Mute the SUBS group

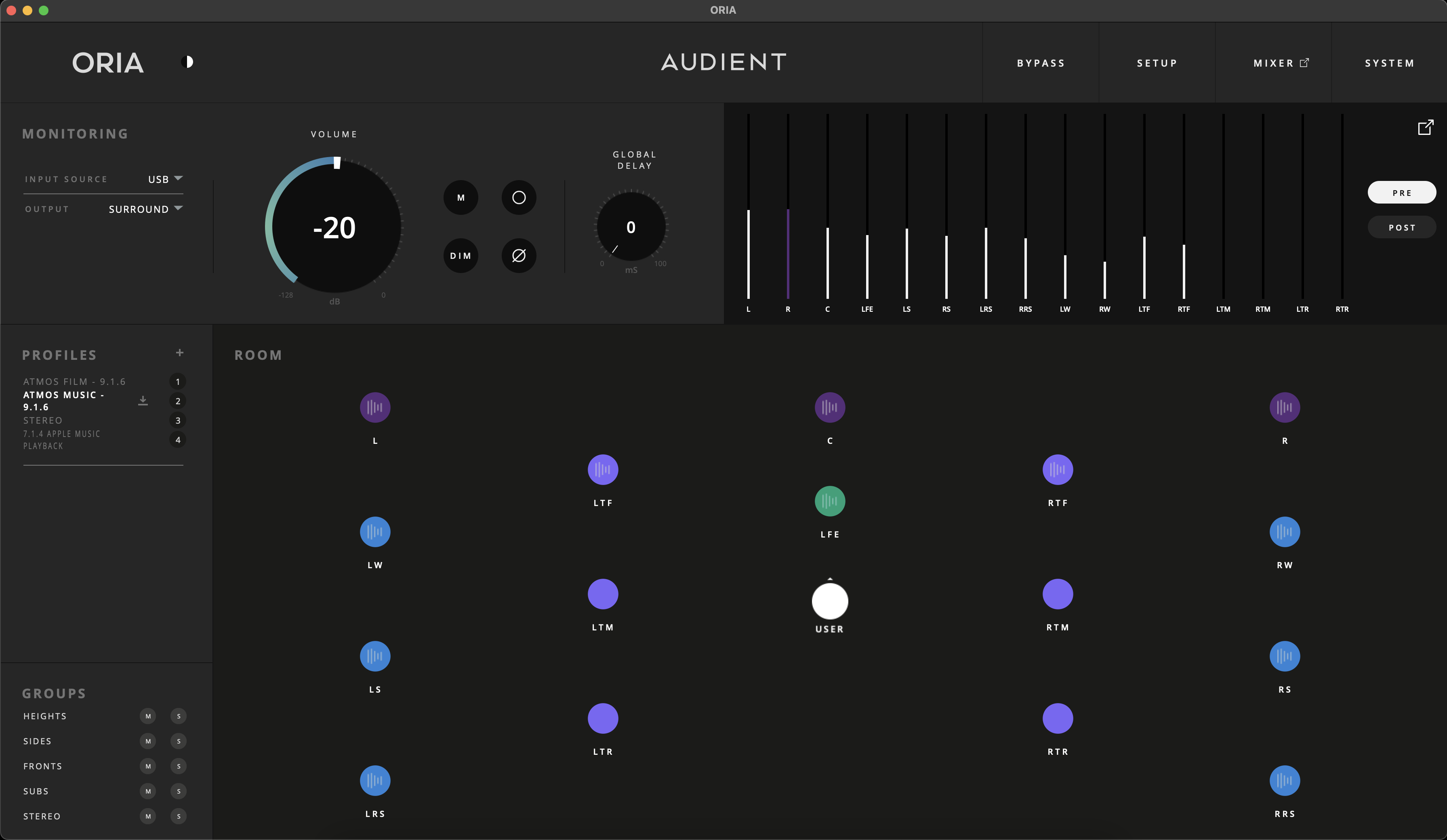(148, 791)
